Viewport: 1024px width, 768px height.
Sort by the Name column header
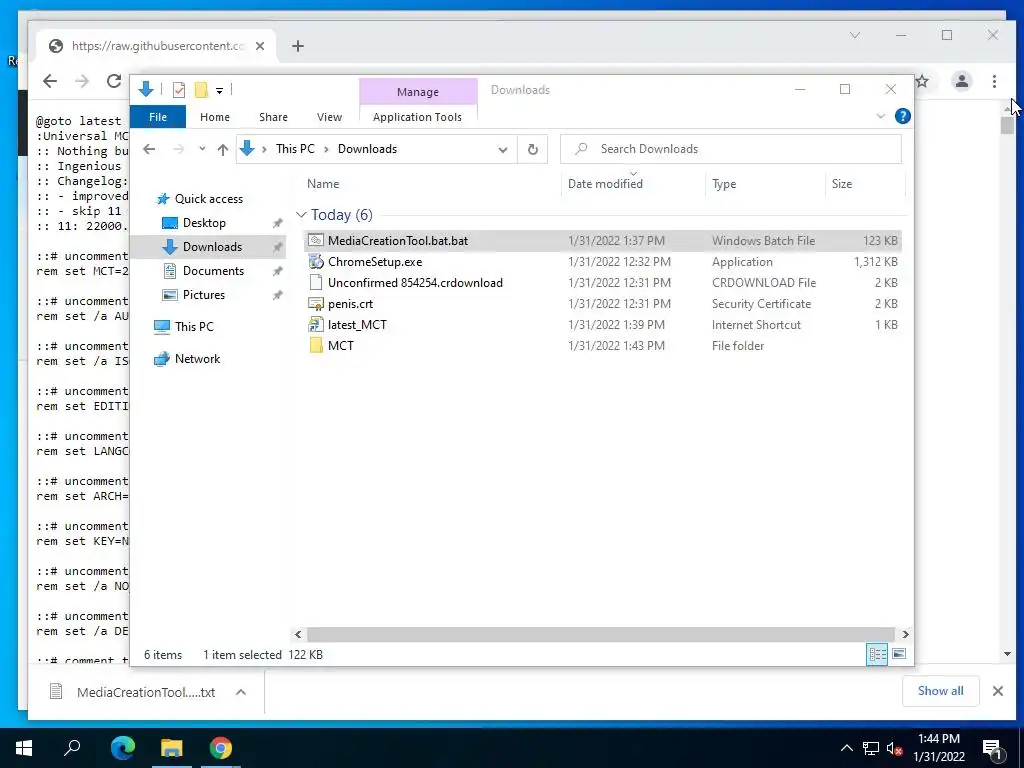click(323, 184)
